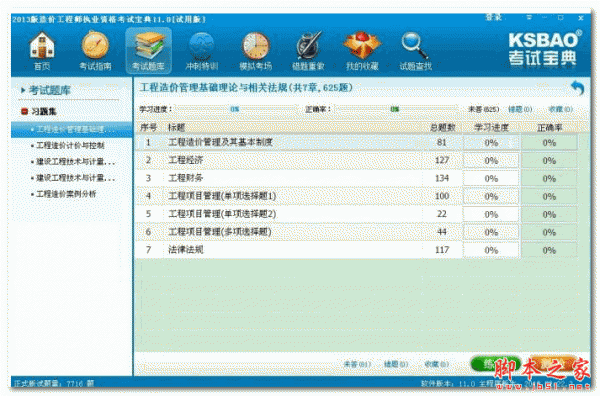Click the chapter title 工程造价管理基础理论与相关法规
The image size is (600, 396).
[x=246, y=88]
